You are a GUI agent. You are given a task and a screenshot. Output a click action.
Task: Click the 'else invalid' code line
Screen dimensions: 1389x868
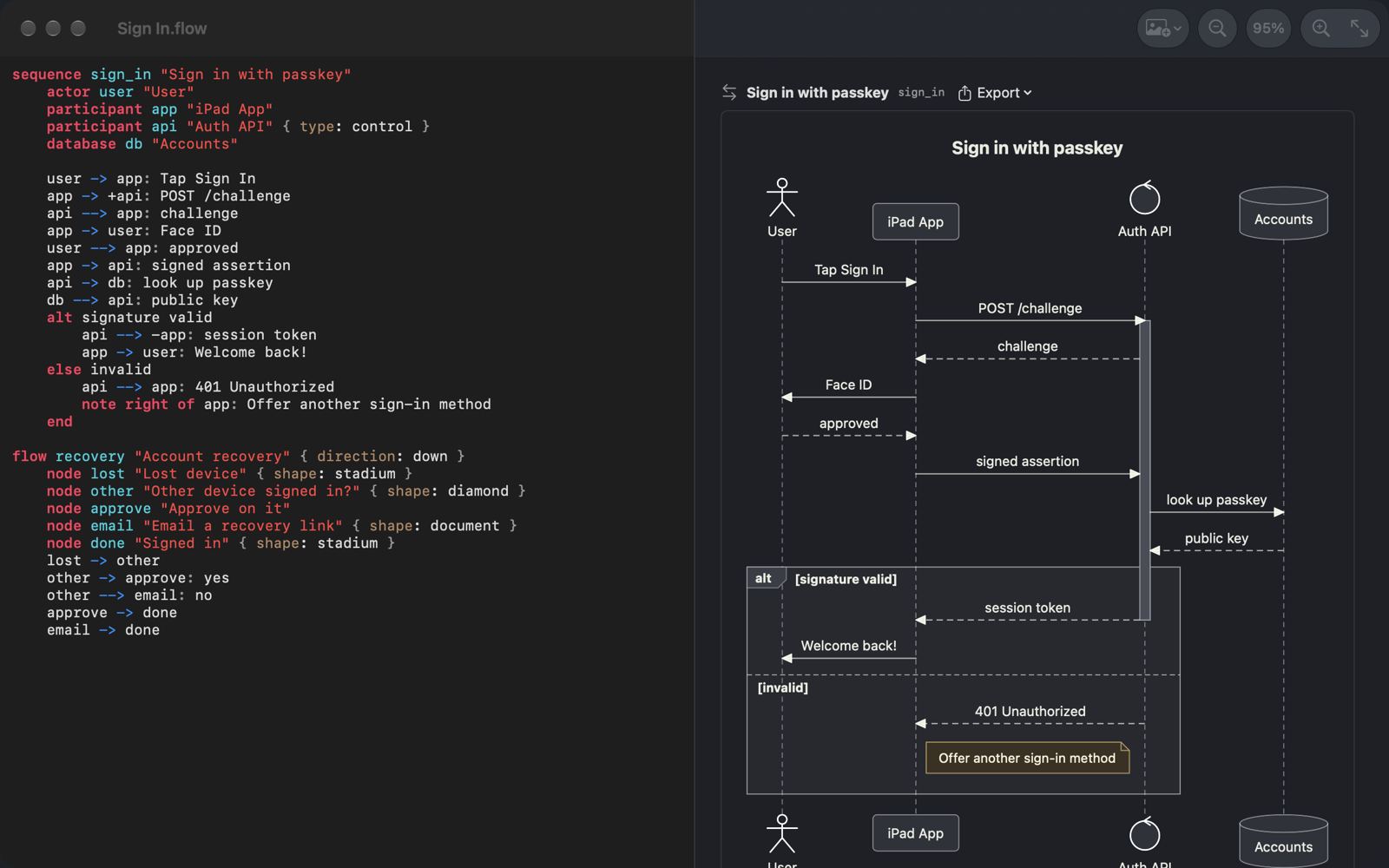pos(99,370)
